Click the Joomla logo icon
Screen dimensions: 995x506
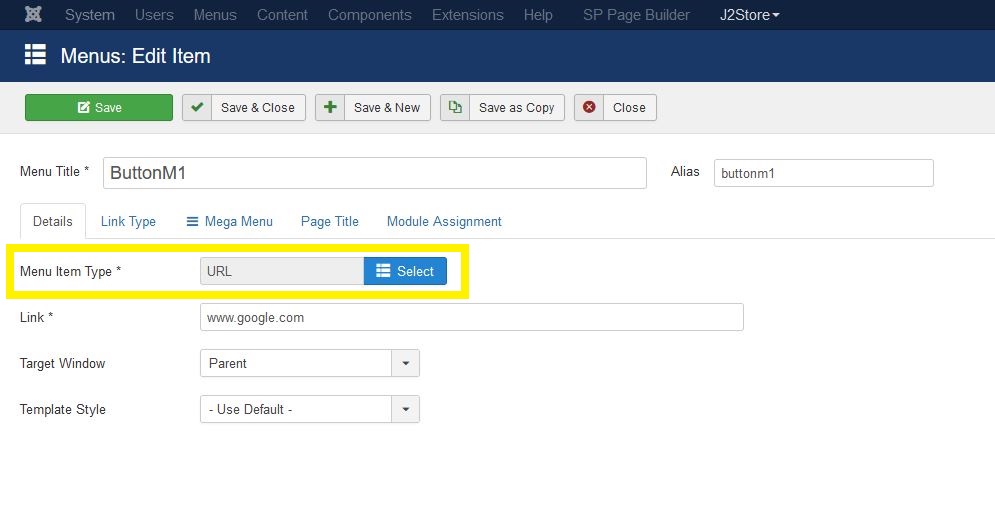point(33,14)
